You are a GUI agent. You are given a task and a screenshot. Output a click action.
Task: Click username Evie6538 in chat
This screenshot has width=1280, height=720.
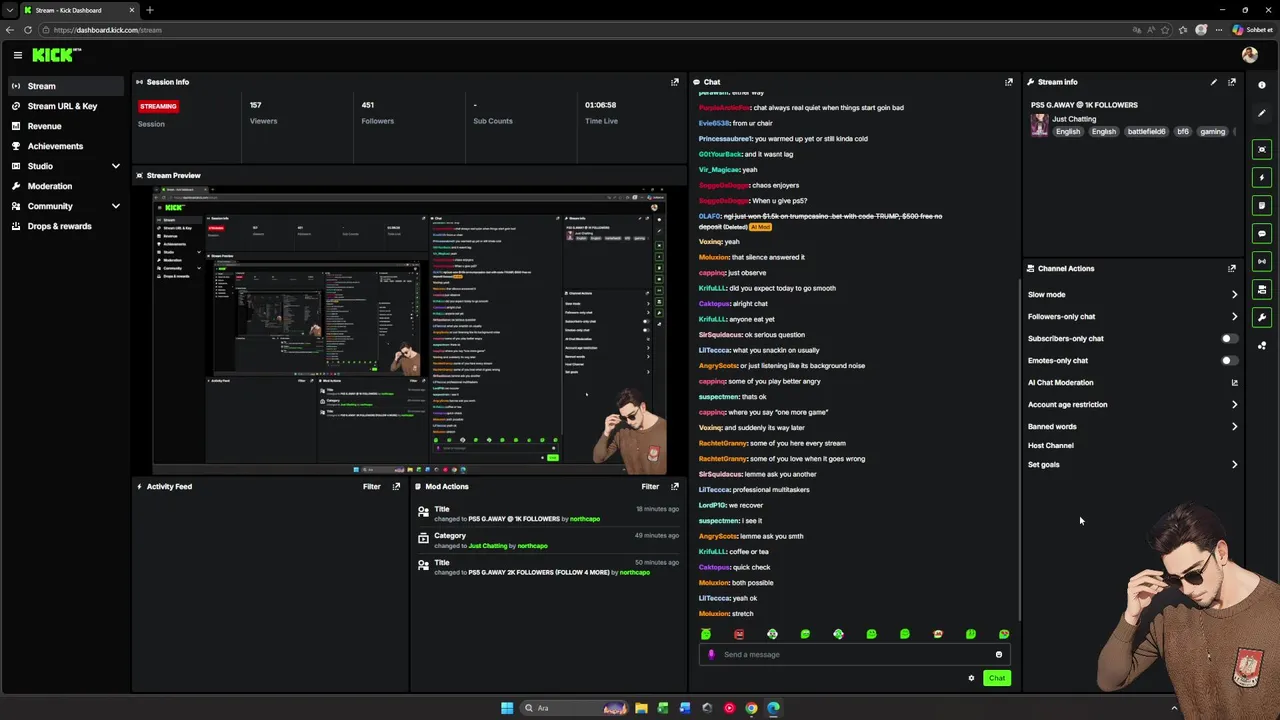pyautogui.click(x=714, y=123)
